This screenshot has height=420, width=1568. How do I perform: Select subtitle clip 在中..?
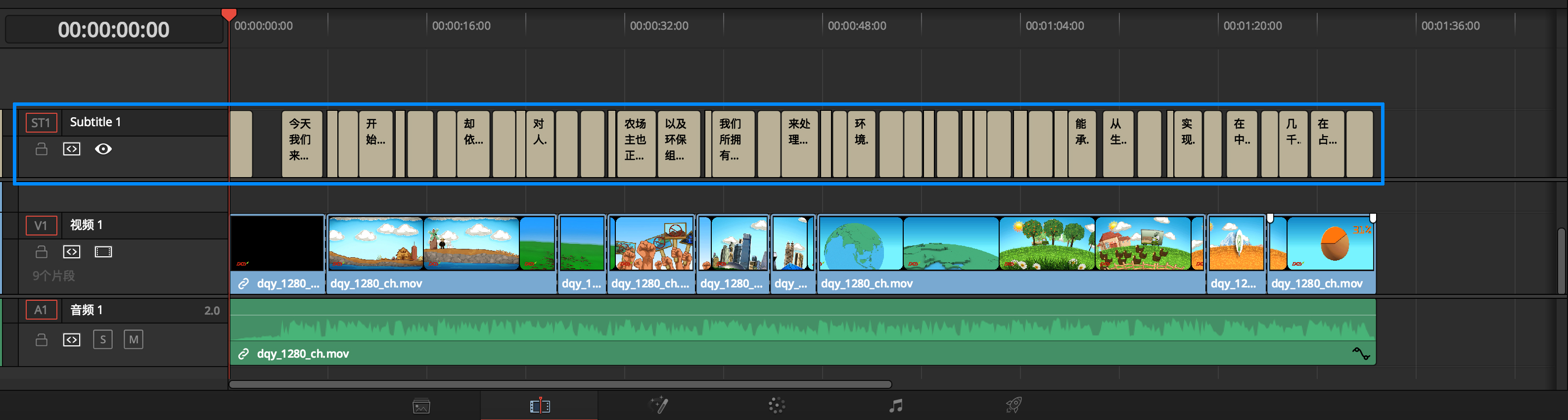coord(1242,143)
